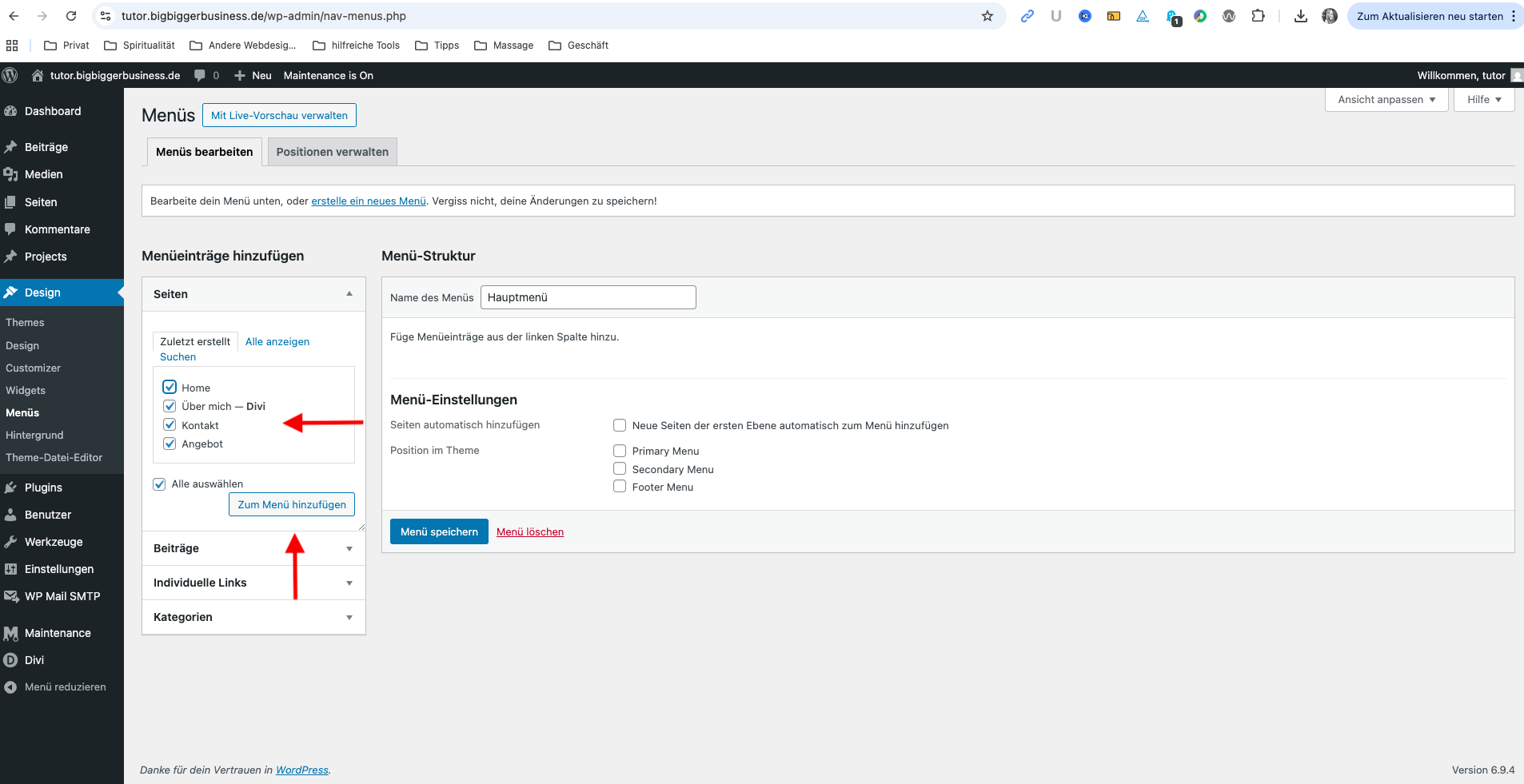1524x784 pixels.
Task: Open comments bubble icon in admin bar
Action: tap(200, 75)
